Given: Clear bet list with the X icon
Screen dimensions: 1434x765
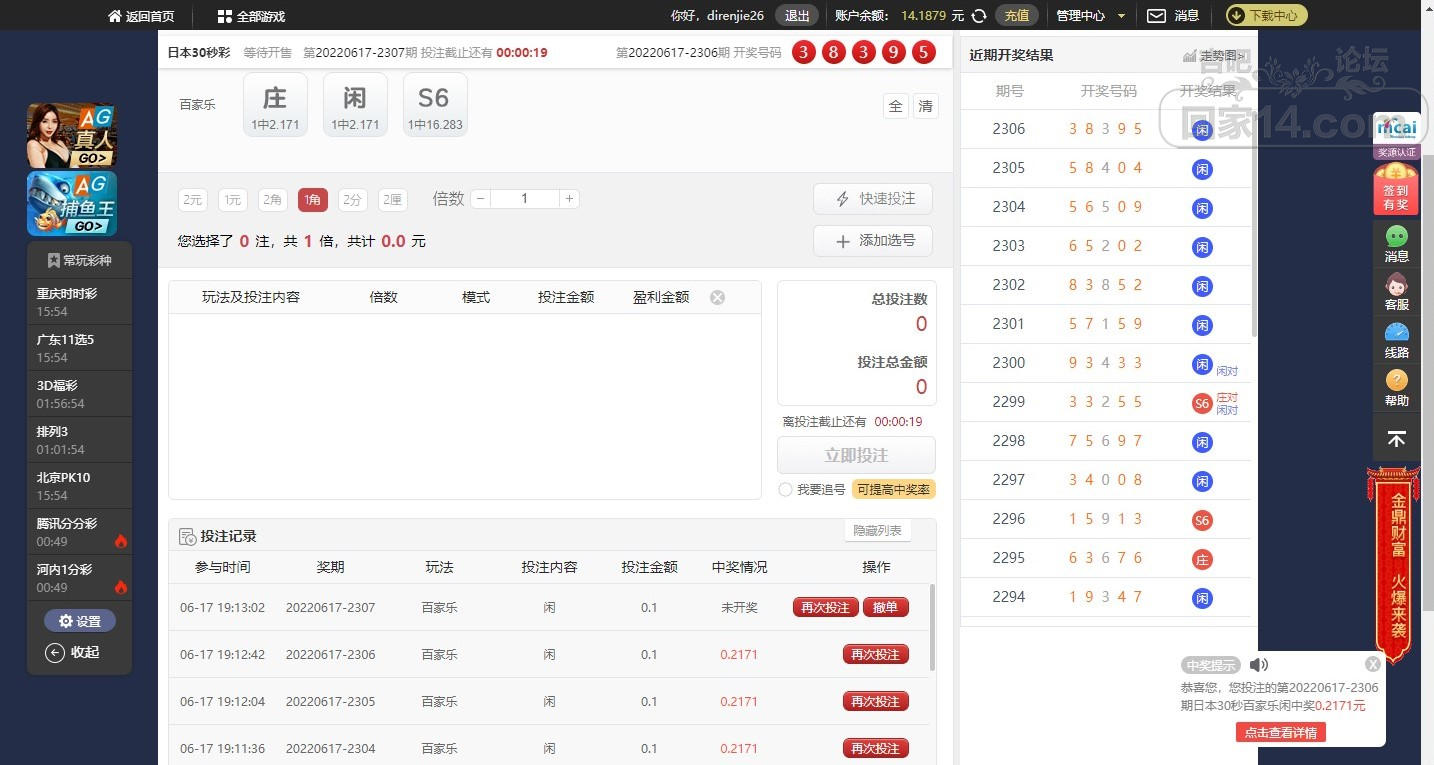Looking at the screenshot, I should [x=717, y=297].
